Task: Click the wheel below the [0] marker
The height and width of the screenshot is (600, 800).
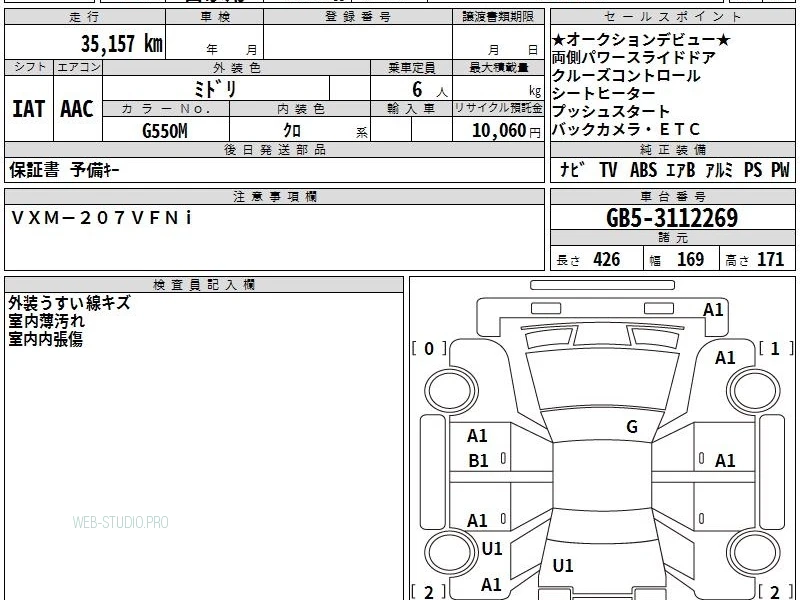Action: pos(451,391)
